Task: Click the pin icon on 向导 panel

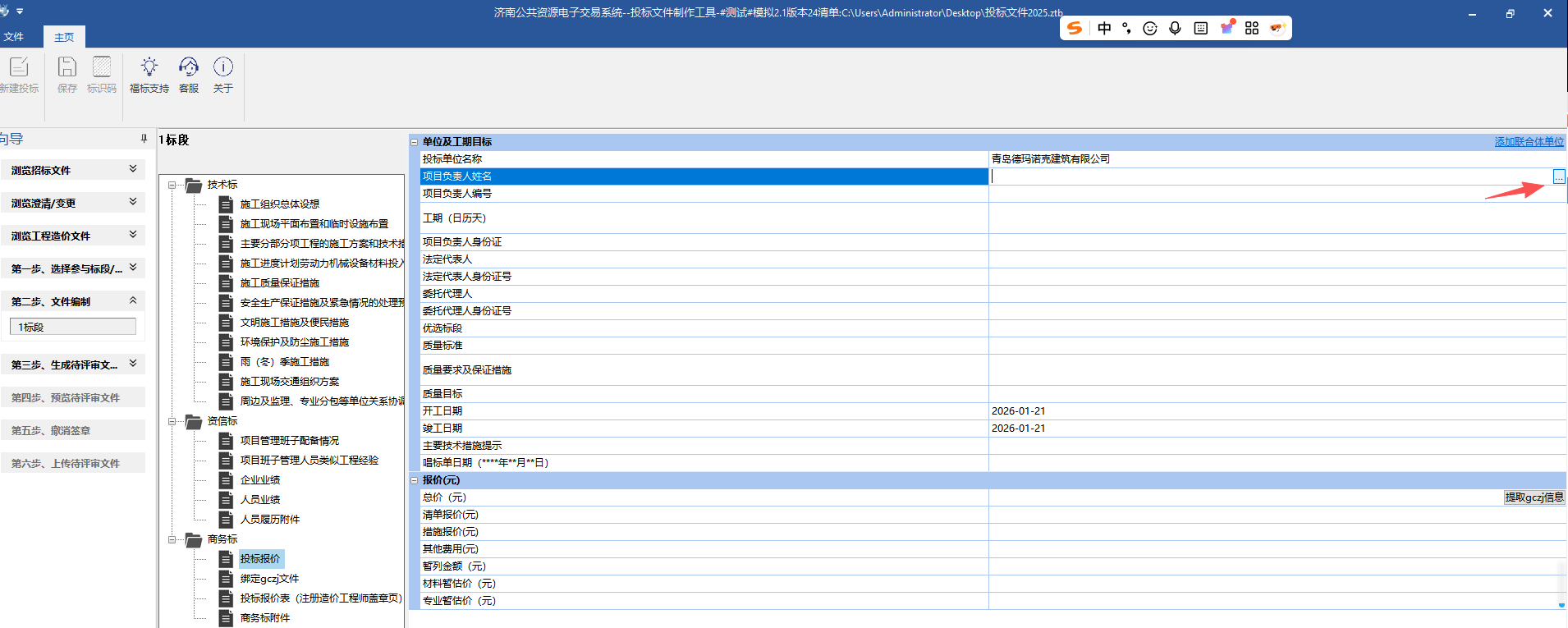Action: point(144,139)
